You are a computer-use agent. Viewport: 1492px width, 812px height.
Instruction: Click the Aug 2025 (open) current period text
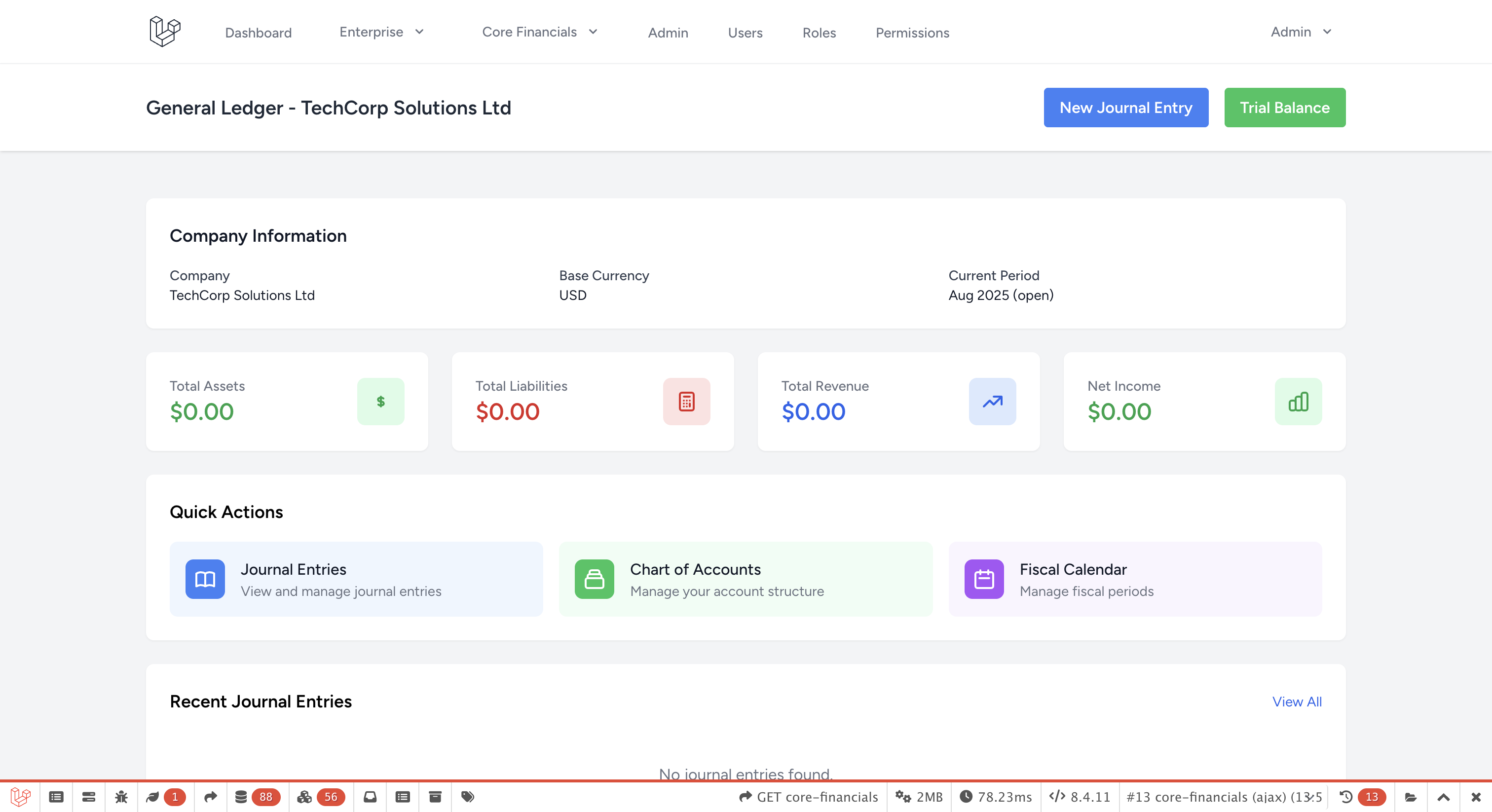1001,295
